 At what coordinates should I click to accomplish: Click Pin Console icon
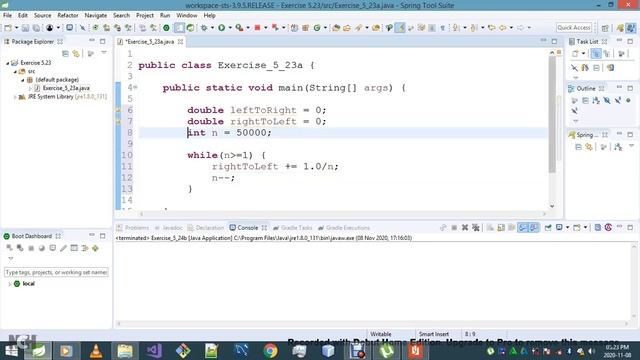coord(548,228)
